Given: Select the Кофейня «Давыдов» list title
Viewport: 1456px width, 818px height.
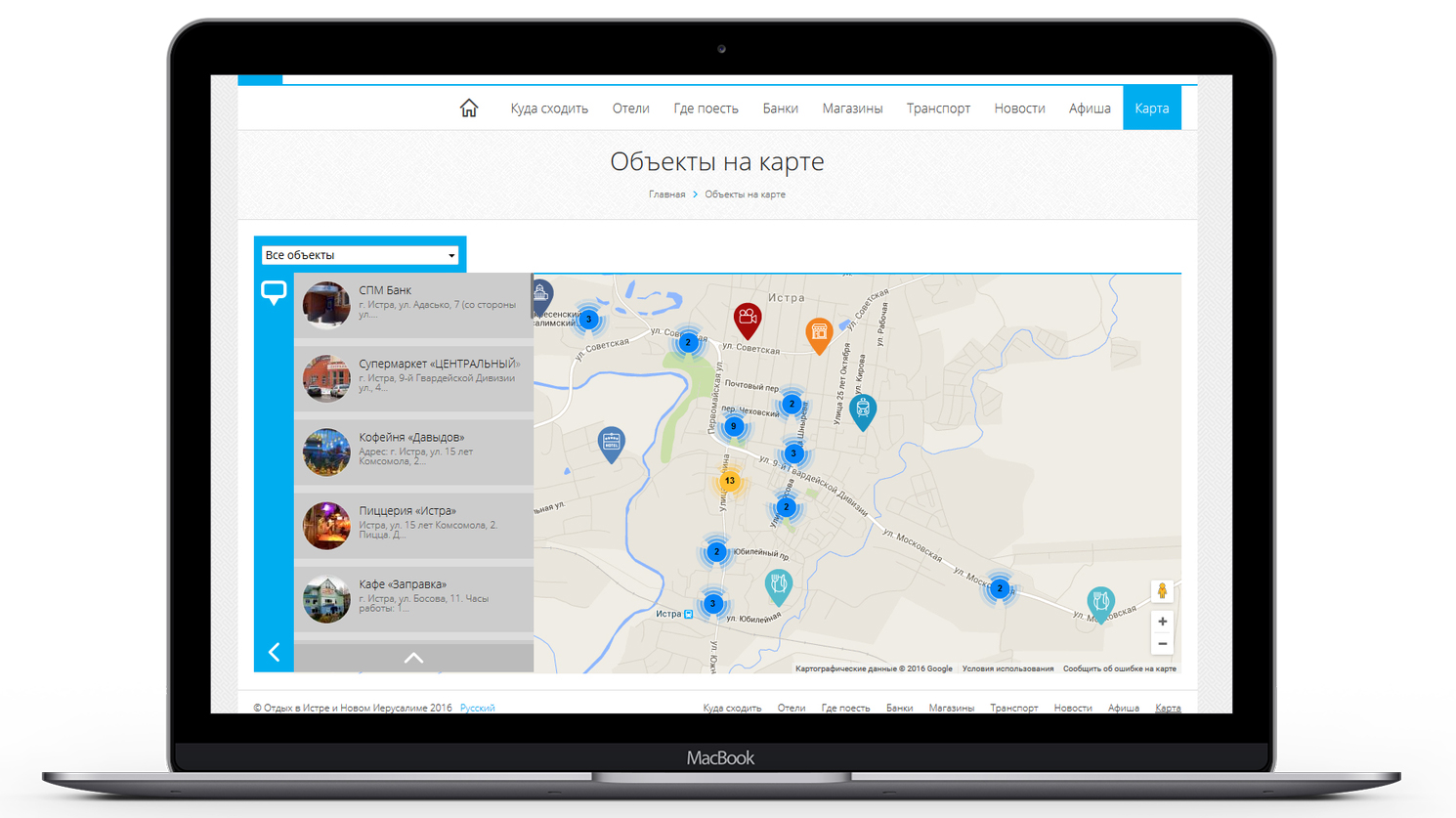Looking at the screenshot, I should 411,437.
